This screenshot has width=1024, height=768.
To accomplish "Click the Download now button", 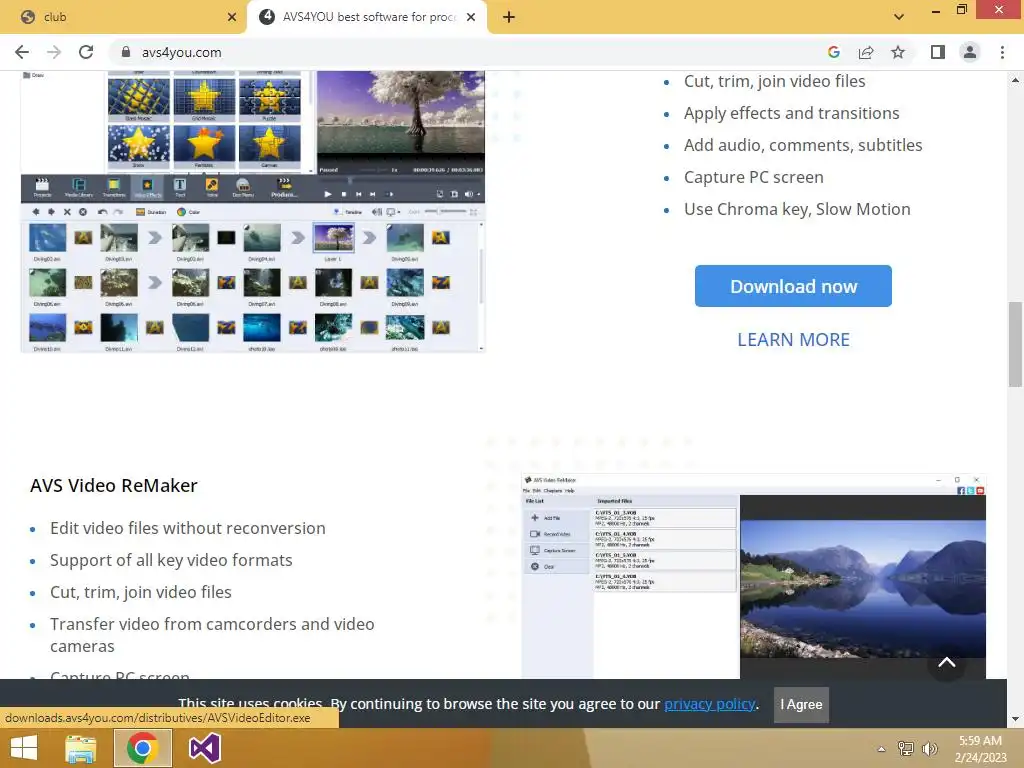I will [x=793, y=286].
